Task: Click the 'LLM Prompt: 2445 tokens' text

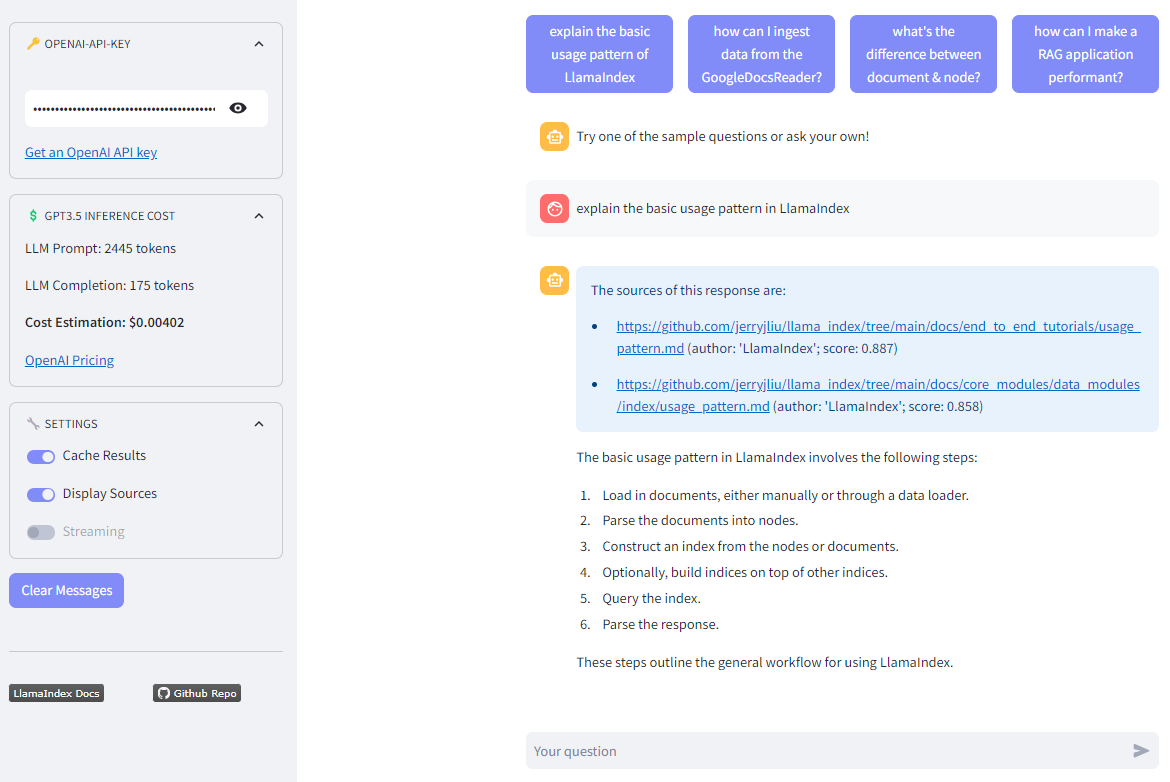Action: coord(101,248)
